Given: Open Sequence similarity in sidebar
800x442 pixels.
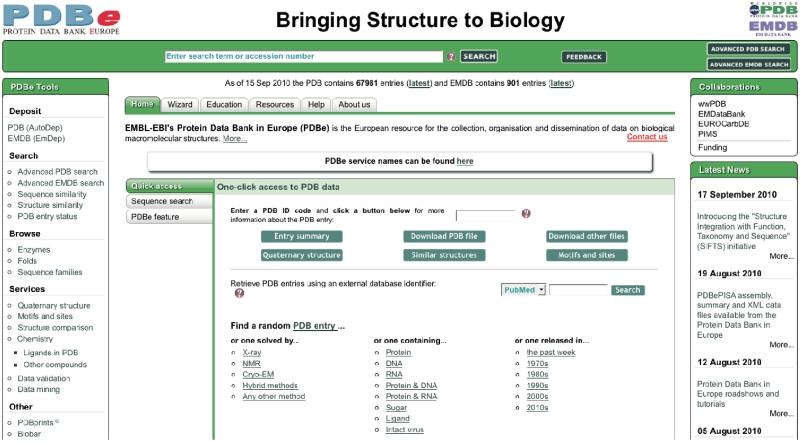Looking at the screenshot, I should 52,194.
